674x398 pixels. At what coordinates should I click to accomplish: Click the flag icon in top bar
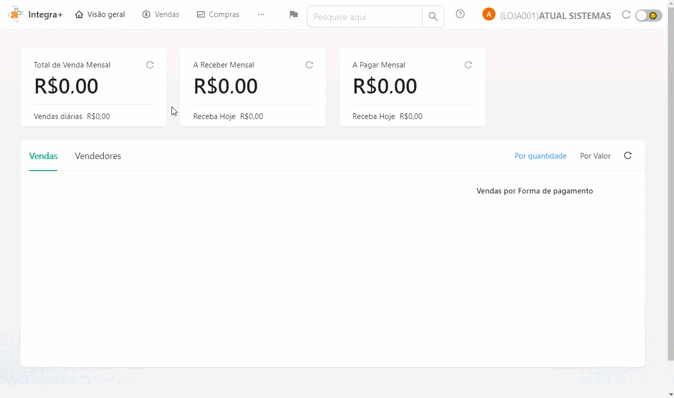coord(294,15)
